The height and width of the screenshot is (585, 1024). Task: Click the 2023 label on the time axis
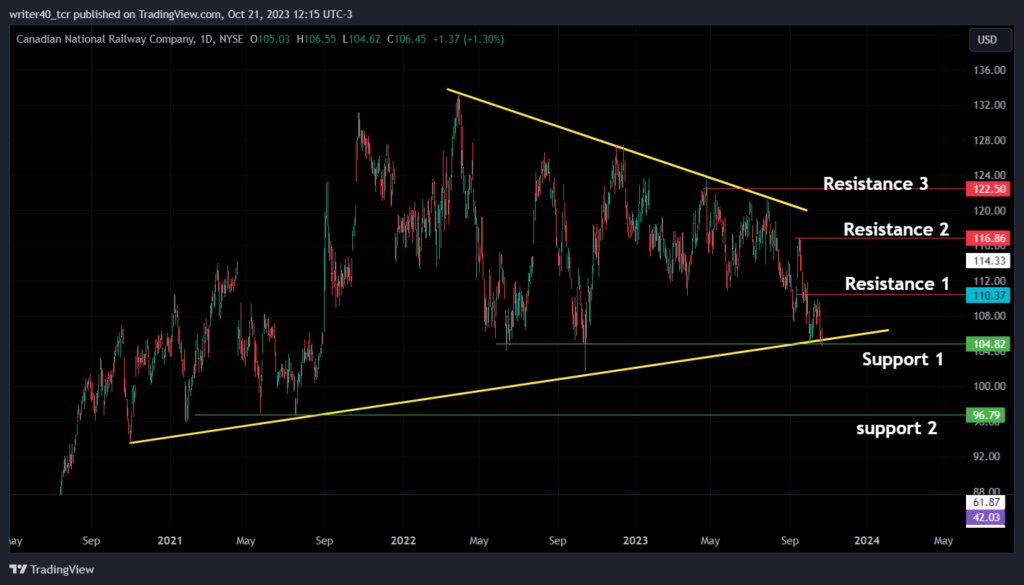tap(635, 541)
